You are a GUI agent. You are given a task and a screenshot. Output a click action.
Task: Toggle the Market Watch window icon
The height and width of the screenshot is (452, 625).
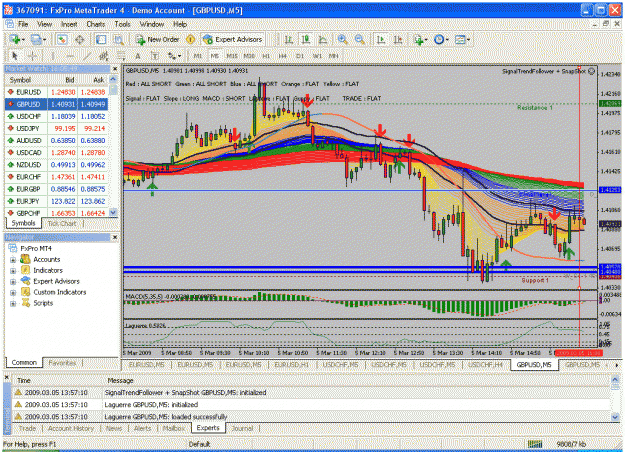(x=62, y=39)
